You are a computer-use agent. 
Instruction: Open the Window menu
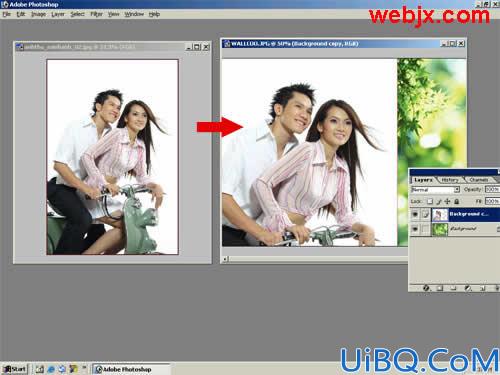(134, 14)
